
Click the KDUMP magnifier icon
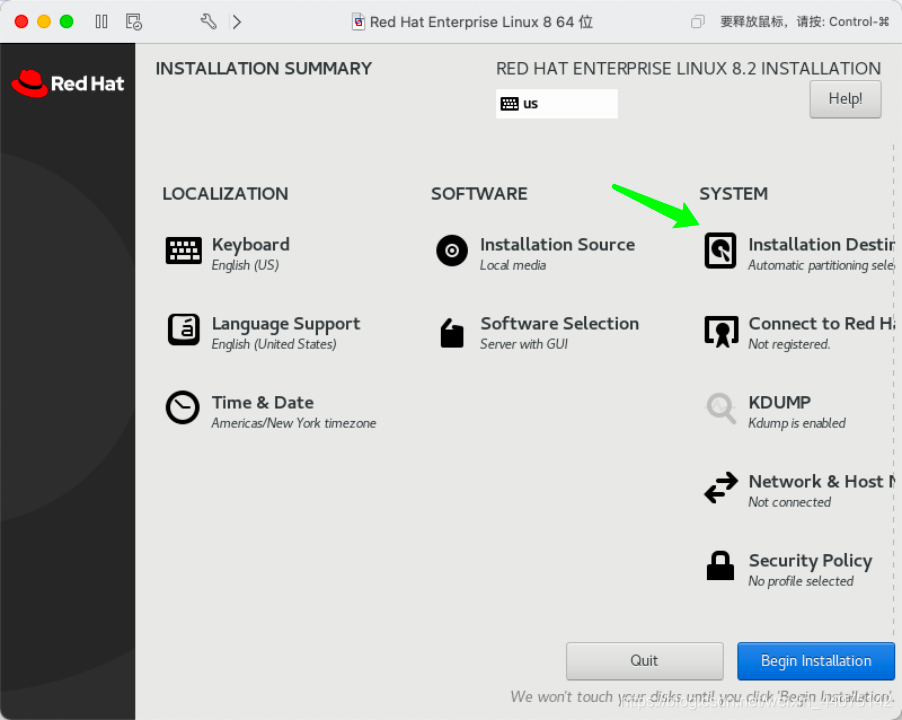721,408
